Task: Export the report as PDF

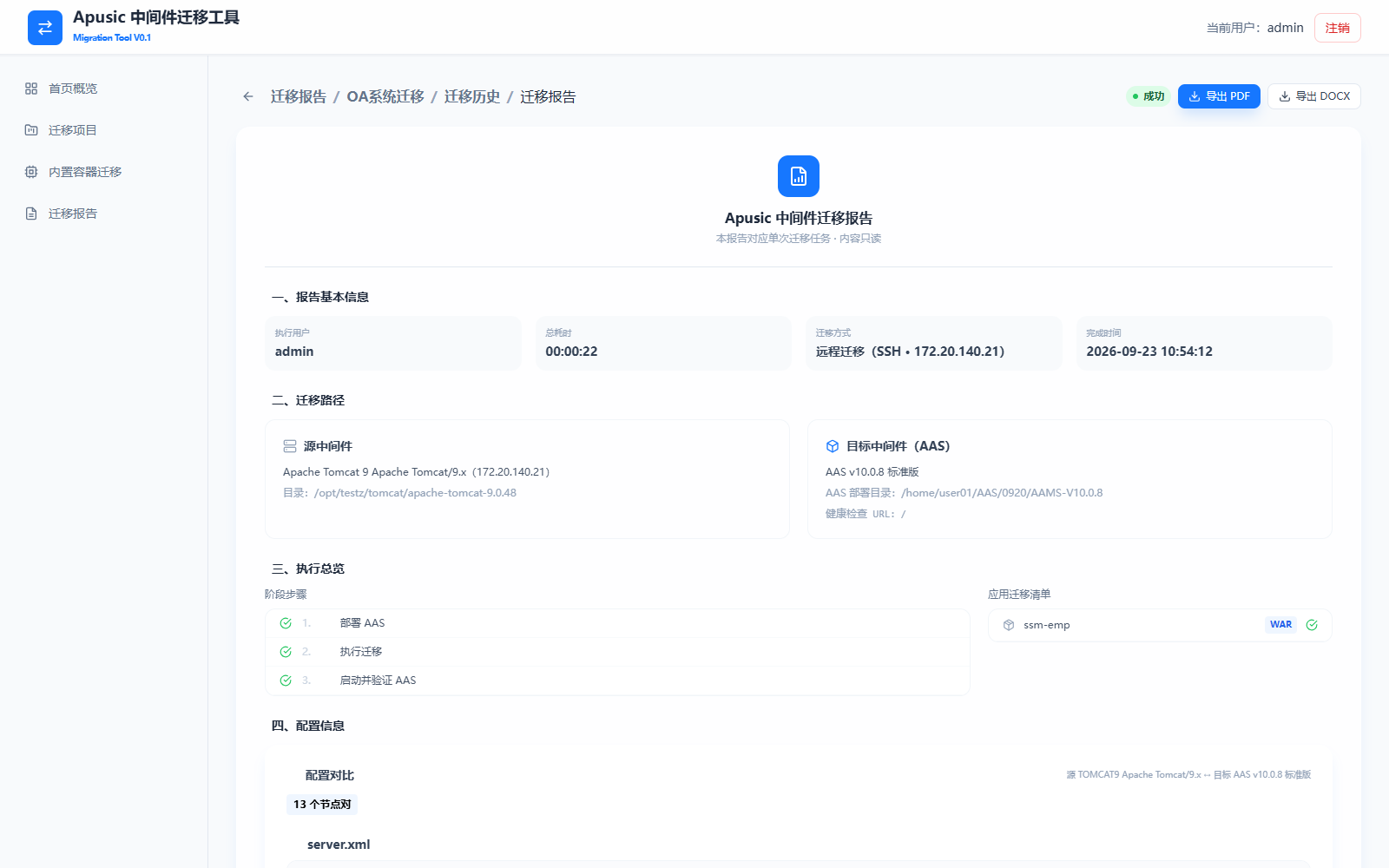Action: tap(1219, 96)
